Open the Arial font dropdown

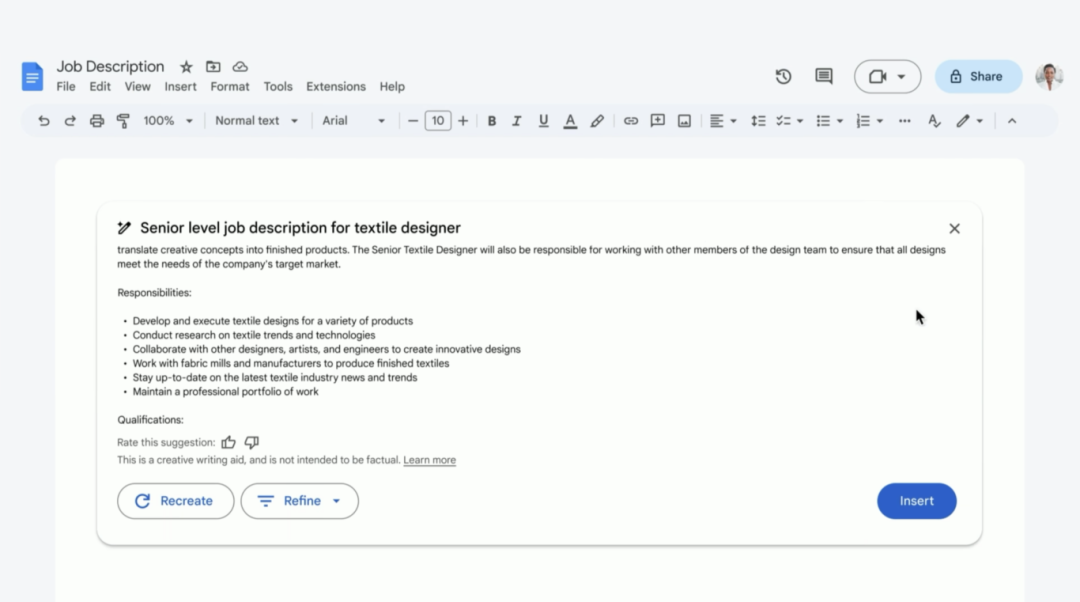(353, 121)
